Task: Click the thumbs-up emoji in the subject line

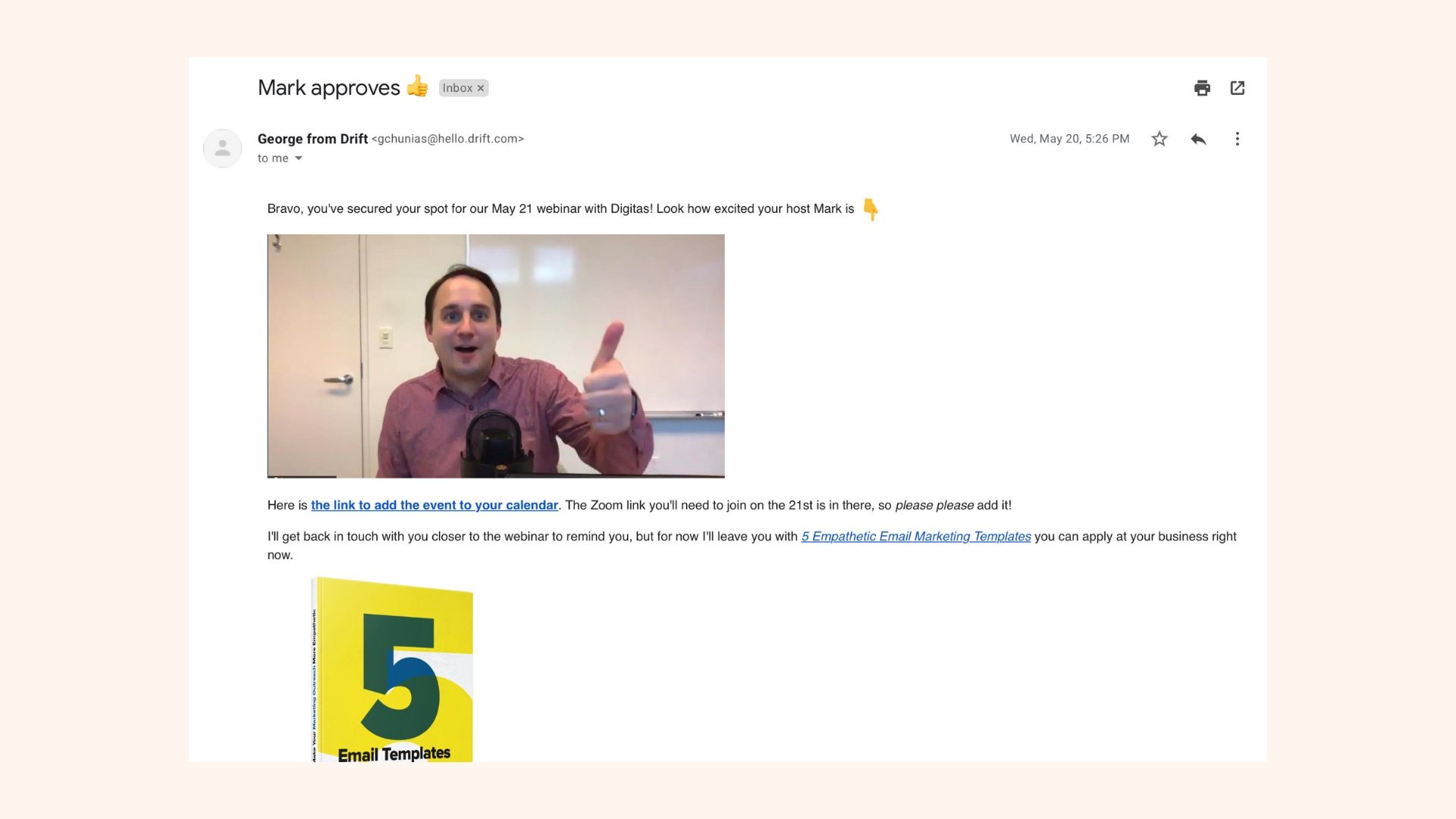Action: pos(417,86)
